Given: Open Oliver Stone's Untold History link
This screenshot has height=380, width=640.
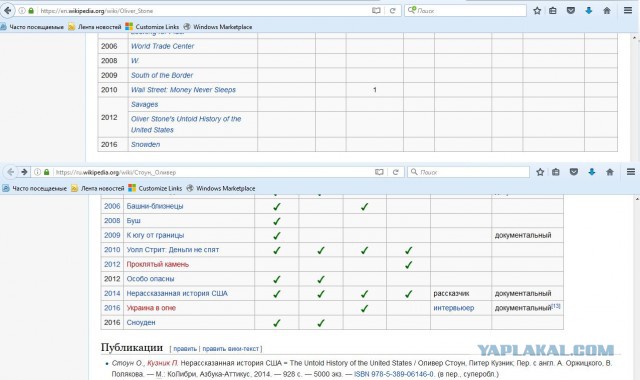Looking at the screenshot, I should 186,124.
